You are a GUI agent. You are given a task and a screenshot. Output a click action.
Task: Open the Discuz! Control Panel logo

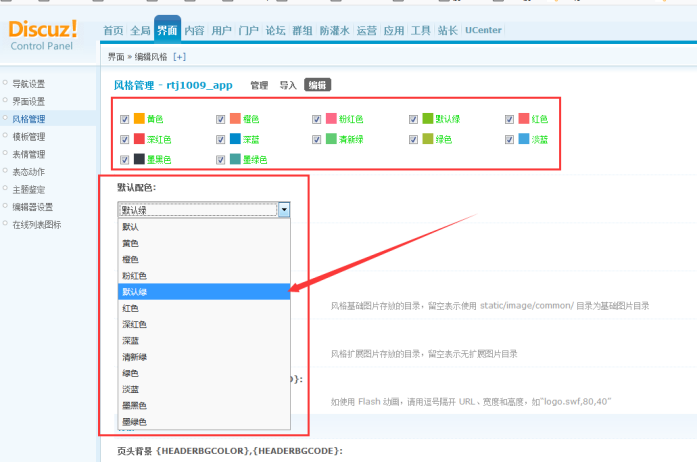coord(43,35)
